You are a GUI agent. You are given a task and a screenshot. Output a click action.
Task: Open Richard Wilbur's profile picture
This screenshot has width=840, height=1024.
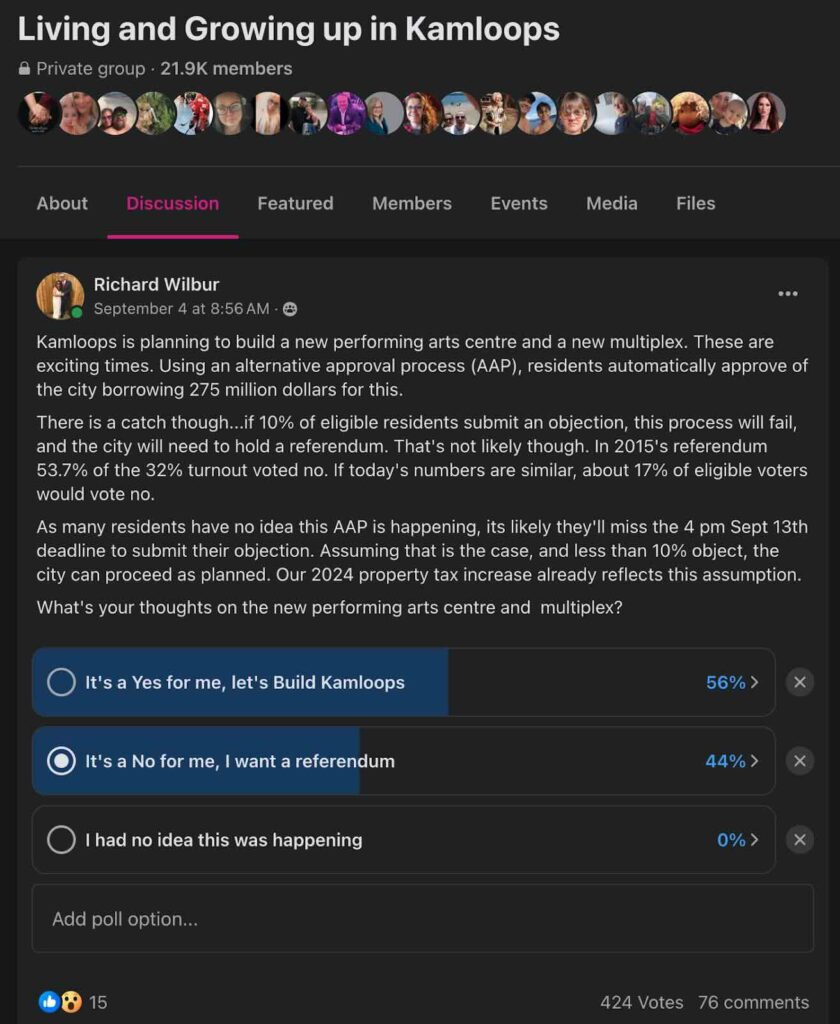[60, 296]
